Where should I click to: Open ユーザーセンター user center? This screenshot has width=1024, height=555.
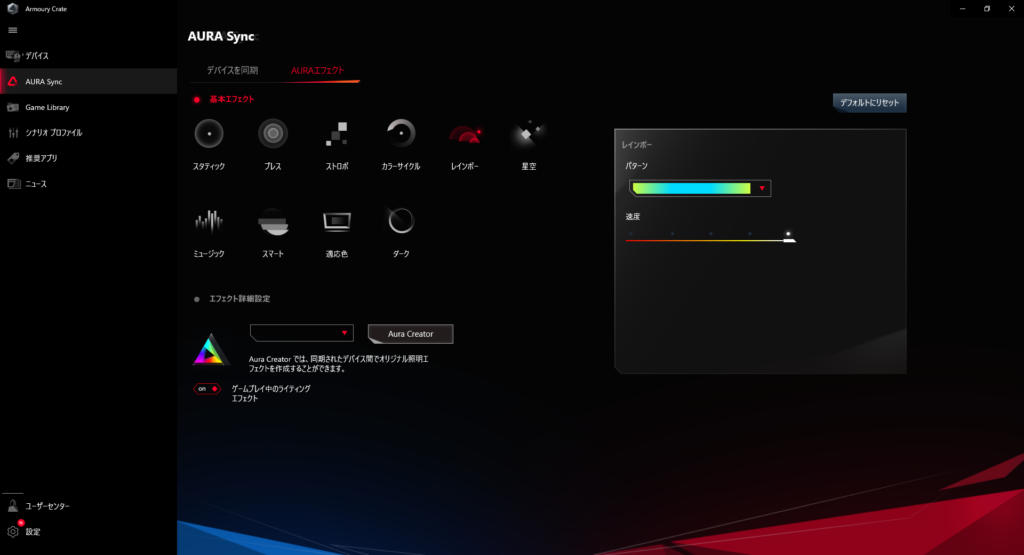point(88,506)
